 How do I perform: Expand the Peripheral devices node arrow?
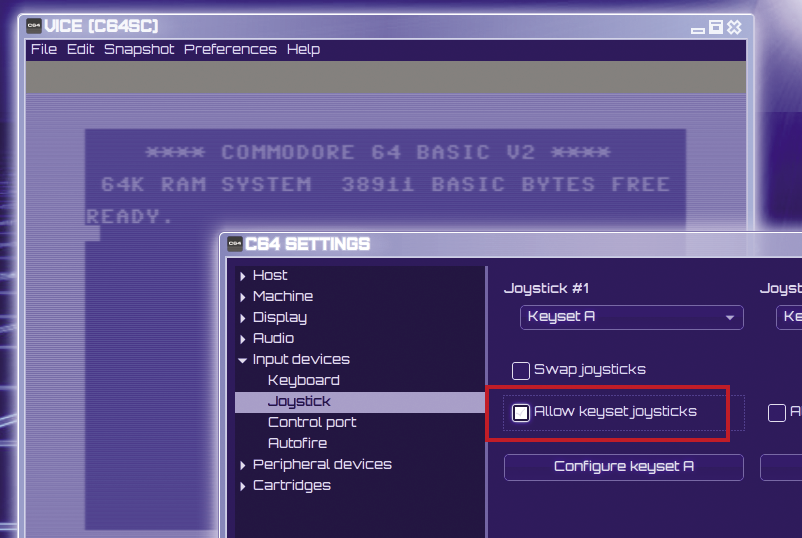click(242, 465)
